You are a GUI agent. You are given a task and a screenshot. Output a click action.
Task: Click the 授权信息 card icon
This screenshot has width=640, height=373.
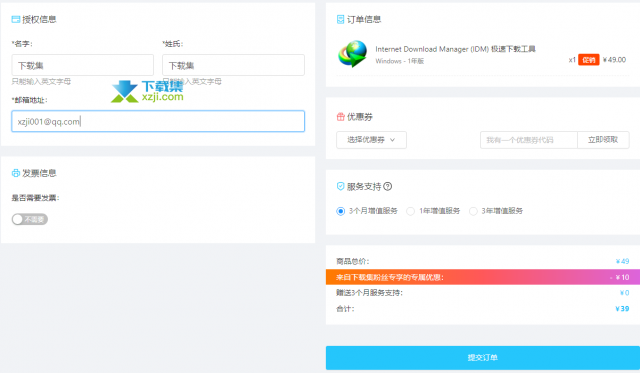(x=16, y=19)
